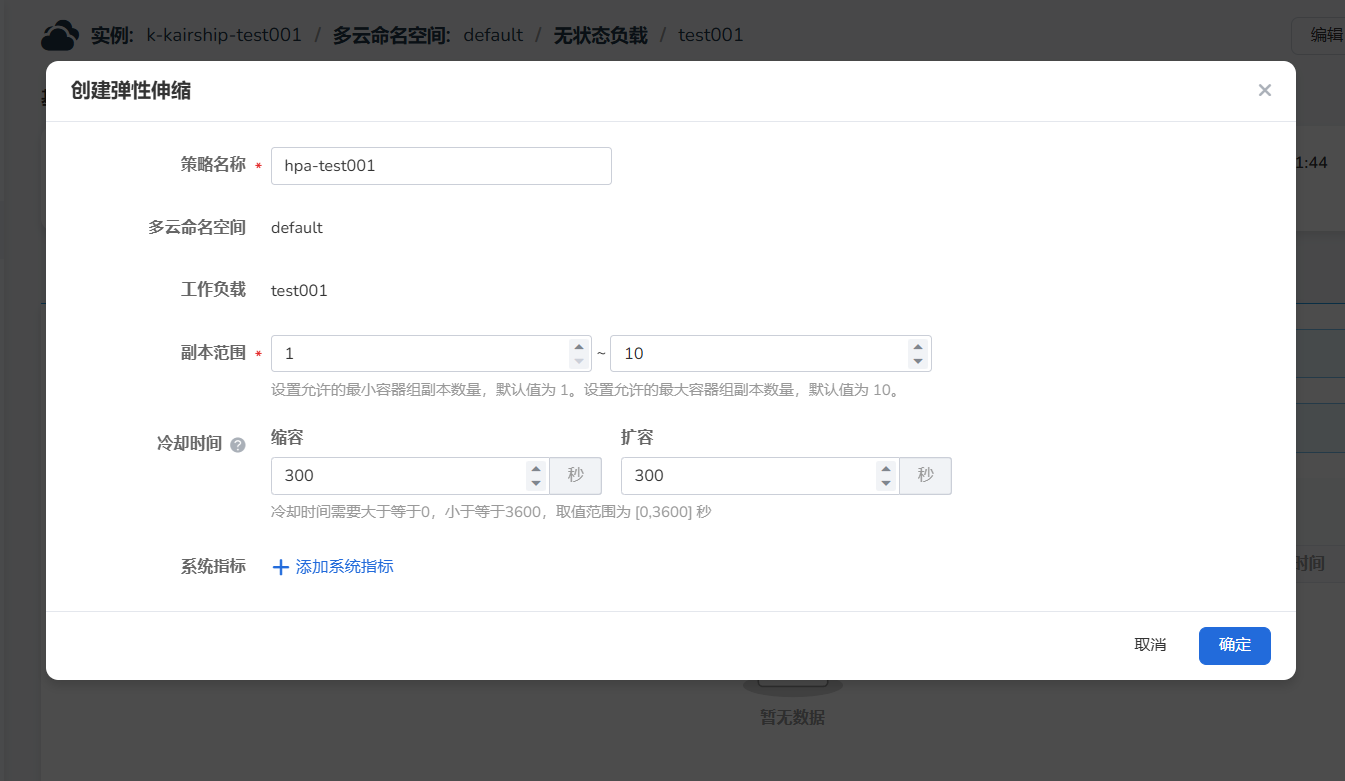Decrease the 扩容 cooldown time value
1345x781 pixels.
tap(885, 483)
